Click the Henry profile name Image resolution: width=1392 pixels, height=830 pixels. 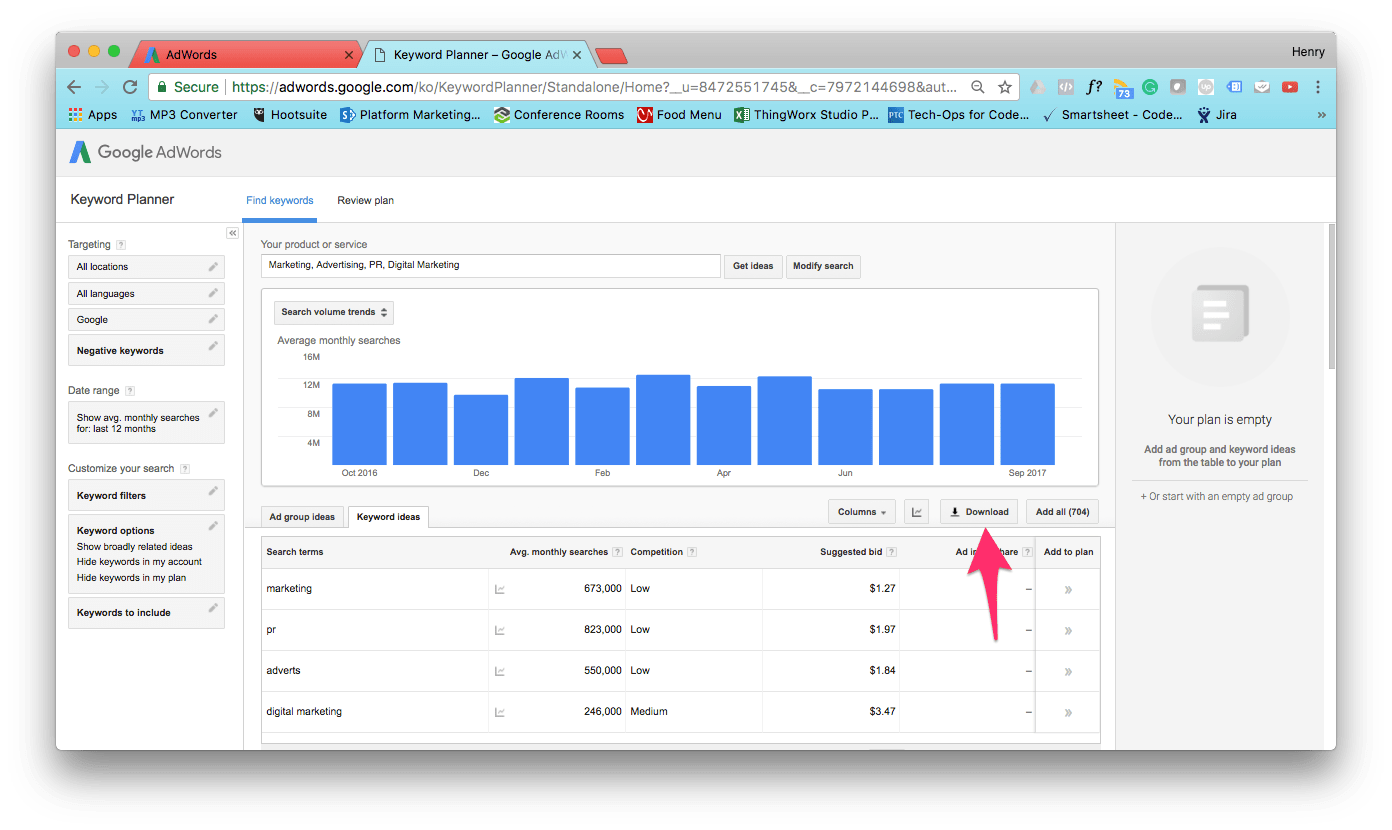(x=1308, y=52)
